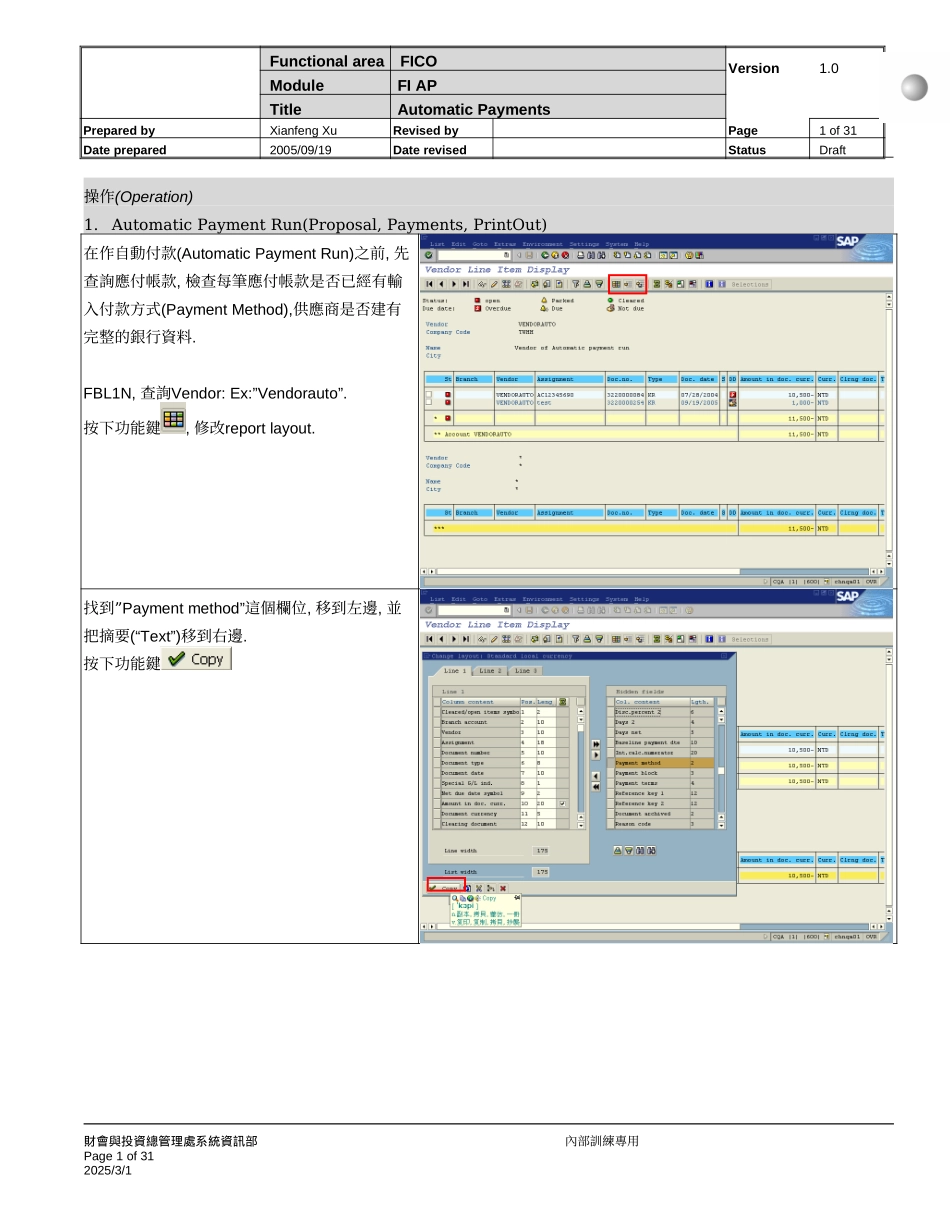
Task: Select the Baseline payment dte hidden field
Action: pos(660,742)
